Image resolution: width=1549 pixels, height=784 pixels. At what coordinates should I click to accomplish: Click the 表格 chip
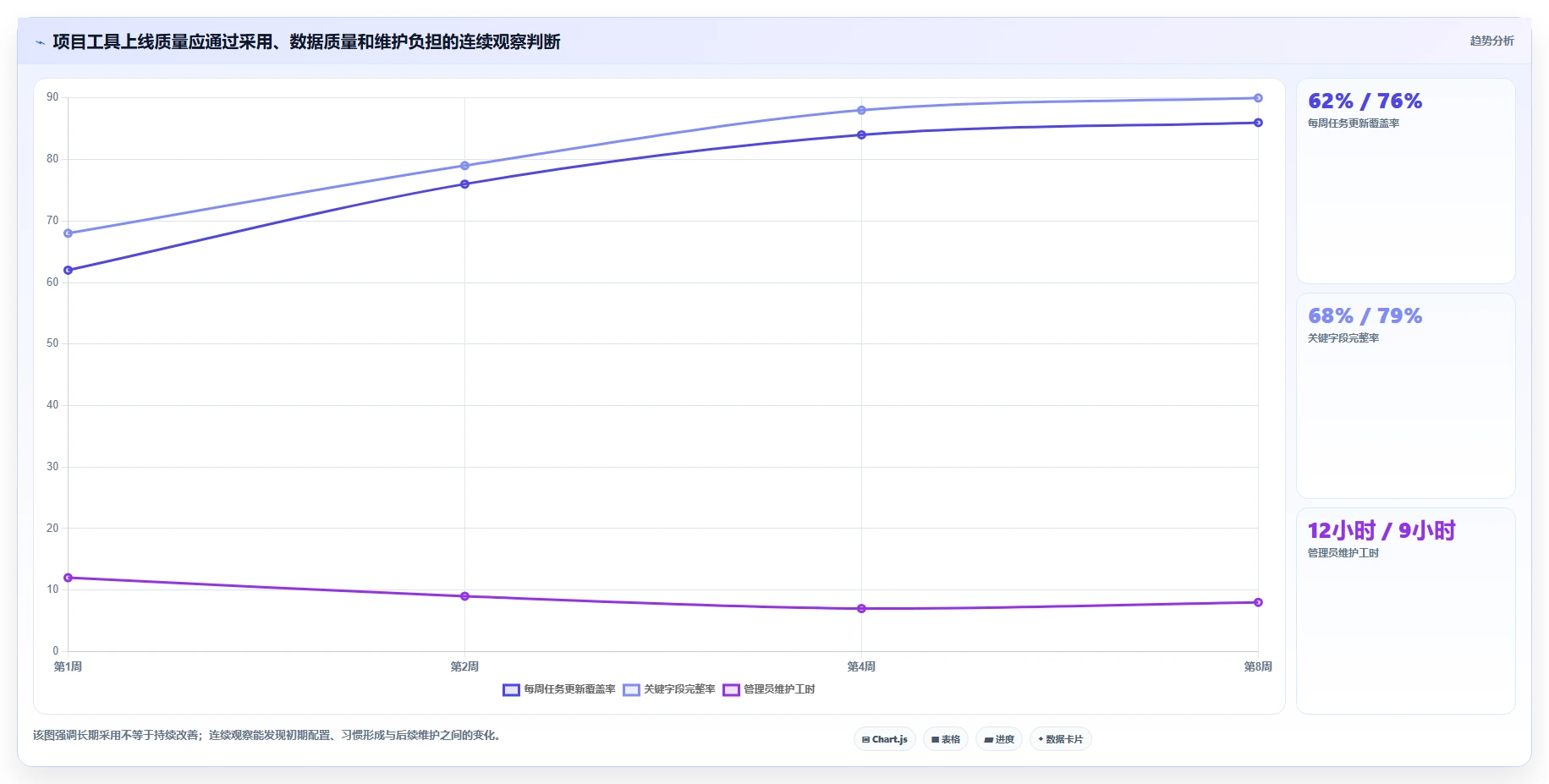[x=946, y=739]
